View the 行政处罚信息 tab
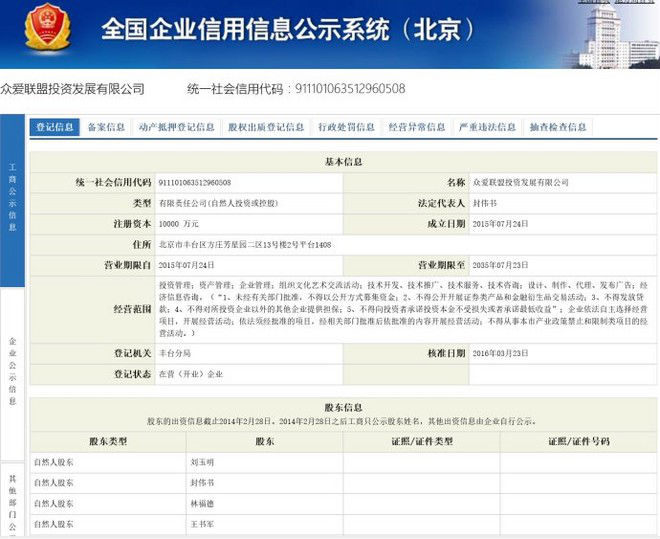Screen dimensions: 660x539 click(x=347, y=127)
